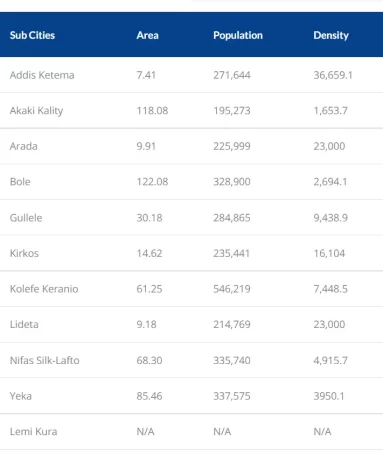Click the Area column header
383x454 pixels.
click(x=147, y=35)
